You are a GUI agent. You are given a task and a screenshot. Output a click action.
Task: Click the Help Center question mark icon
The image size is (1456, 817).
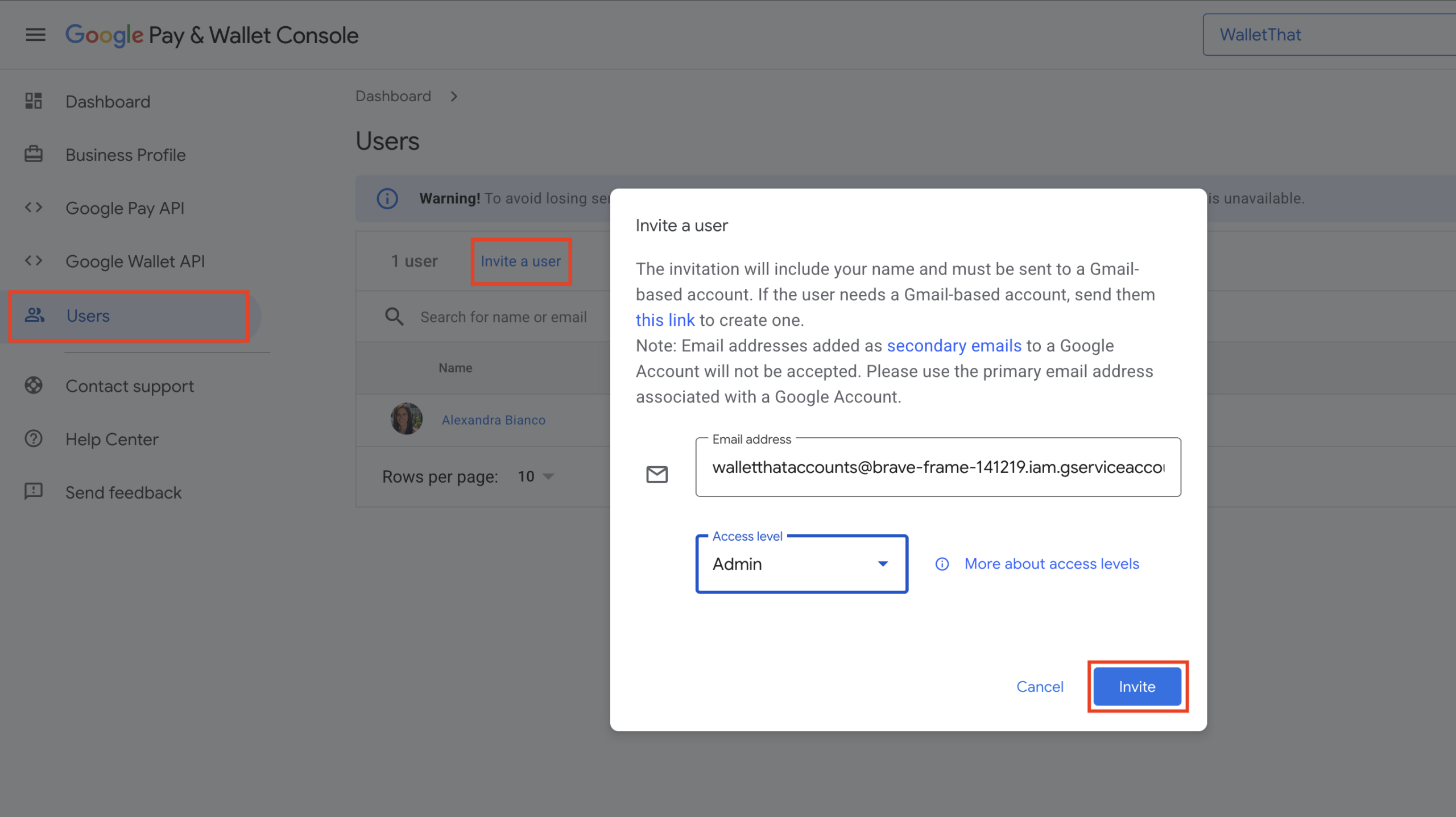tap(34, 439)
